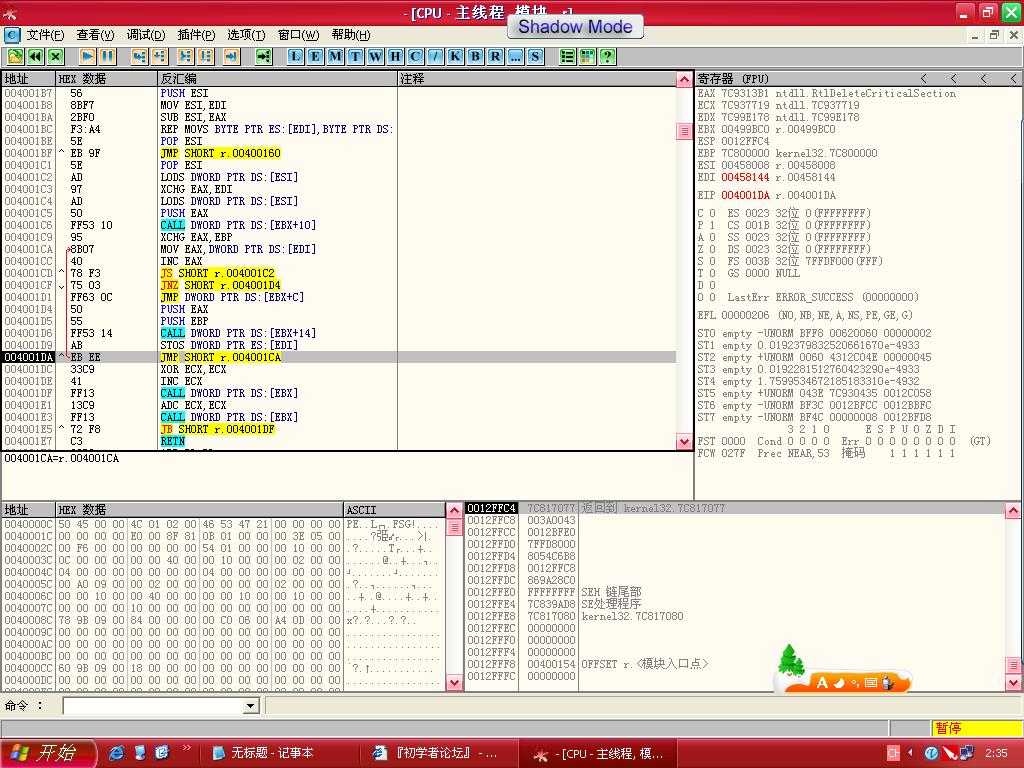Open Patches window with slash button
The width and height of the screenshot is (1024, 768).
[436, 56]
